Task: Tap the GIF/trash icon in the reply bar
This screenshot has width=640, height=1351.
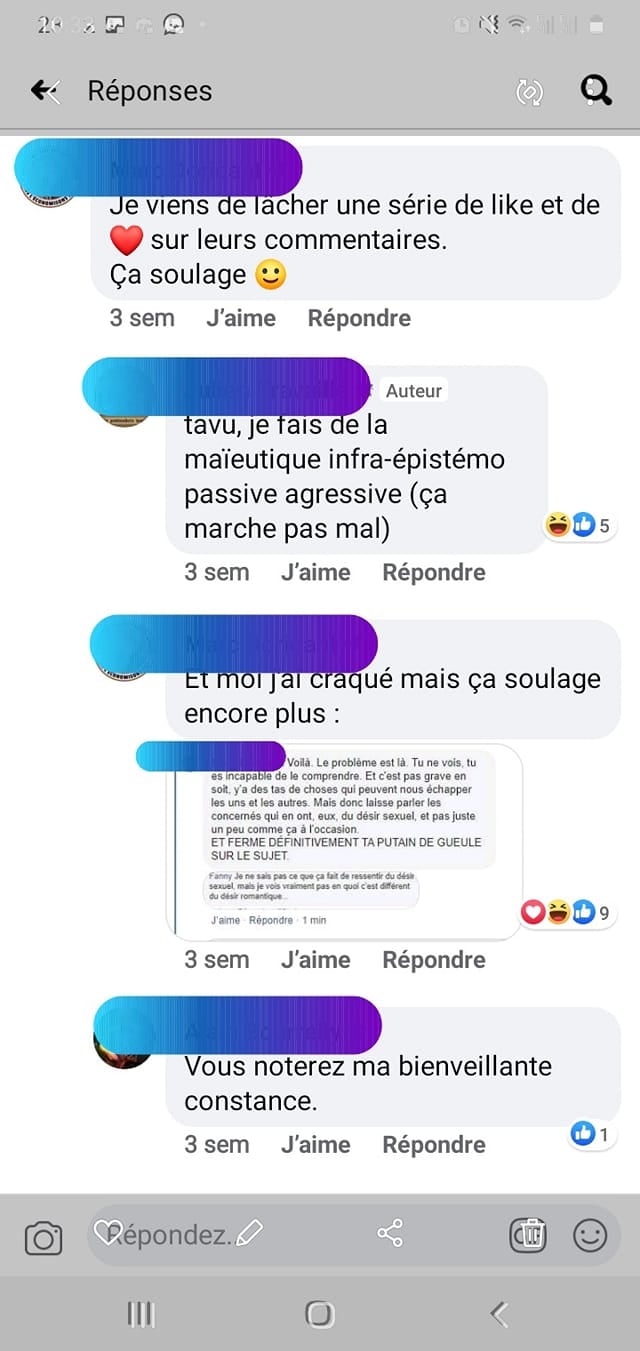Action: (527, 1234)
